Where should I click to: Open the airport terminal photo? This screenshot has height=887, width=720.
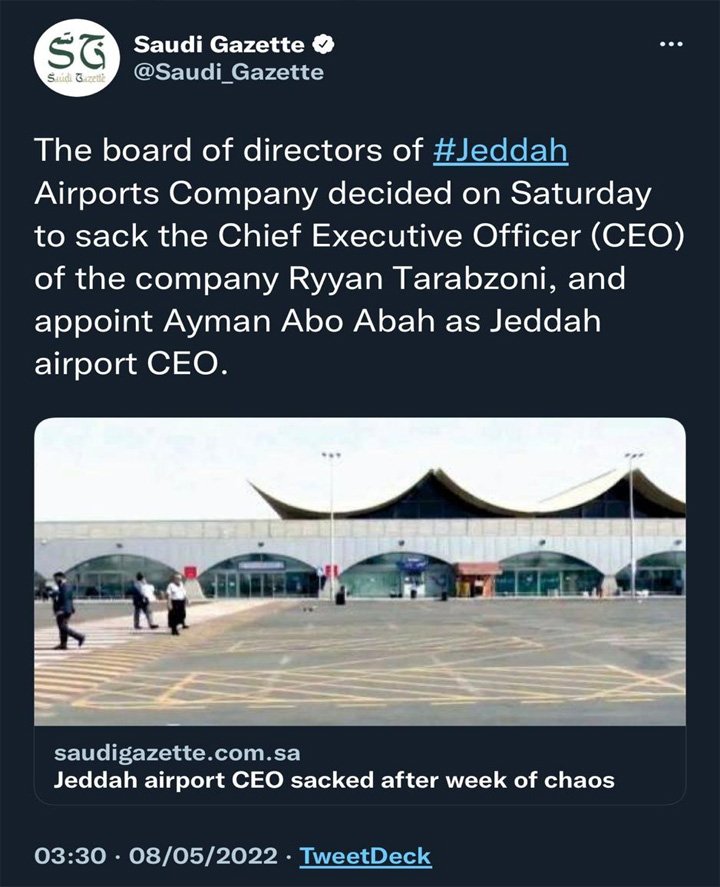click(x=360, y=570)
